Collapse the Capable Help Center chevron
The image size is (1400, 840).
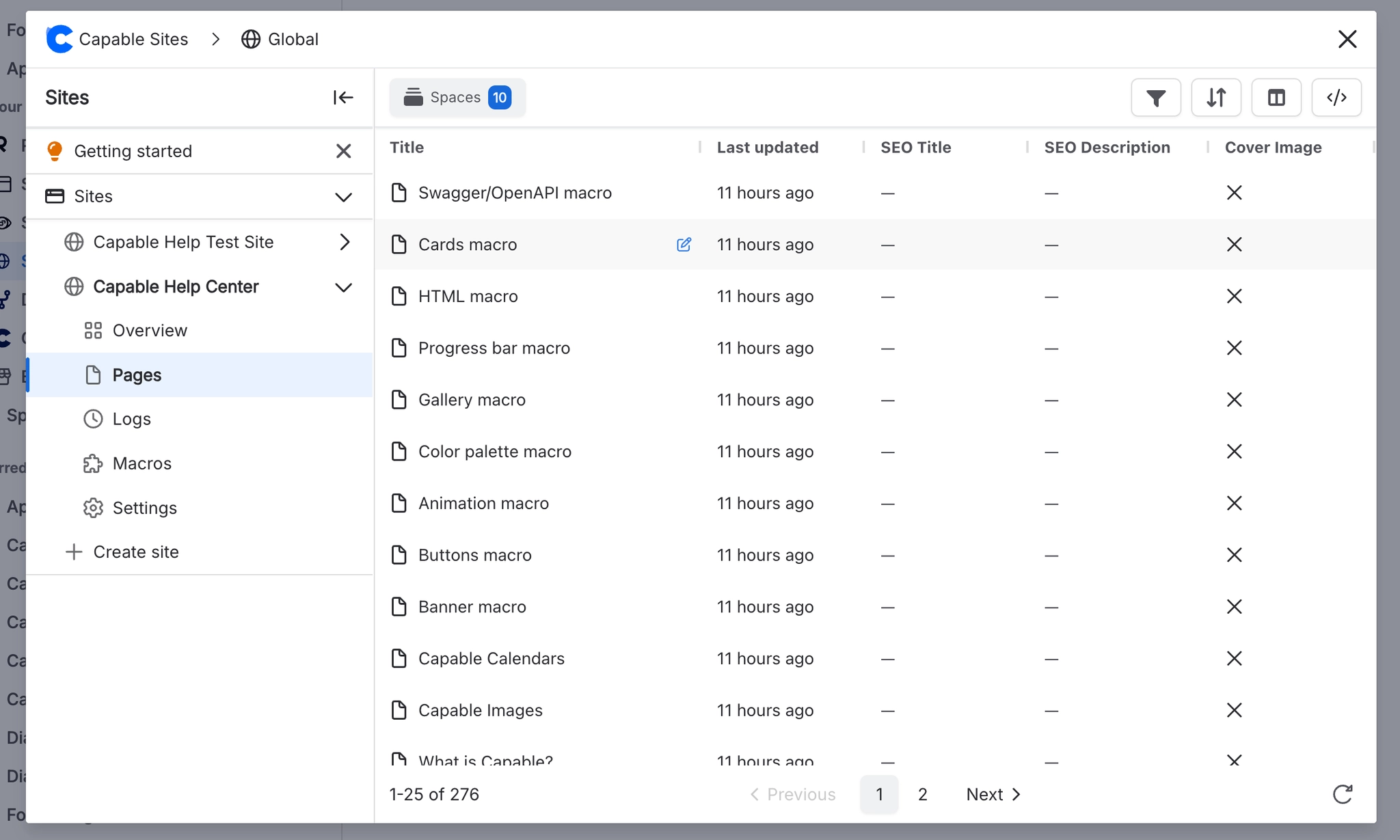click(343, 287)
